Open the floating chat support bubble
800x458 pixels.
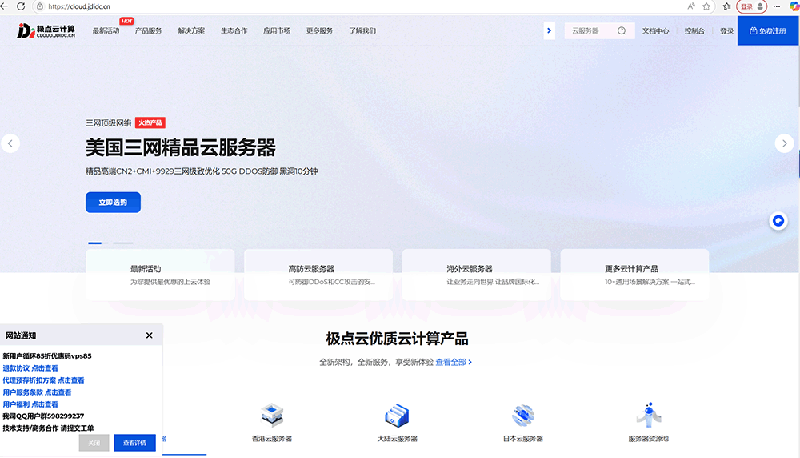(x=778, y=221)
